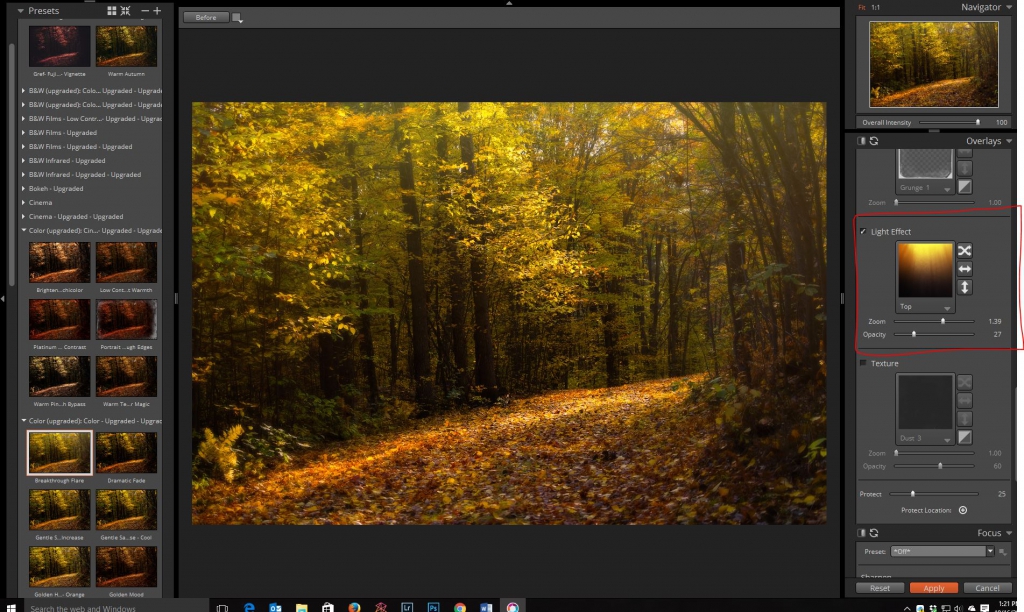This screenshot has width=1024, height=612.
Task: Click the Light Effect gradient preview
Action: click(x=925, y=270)
